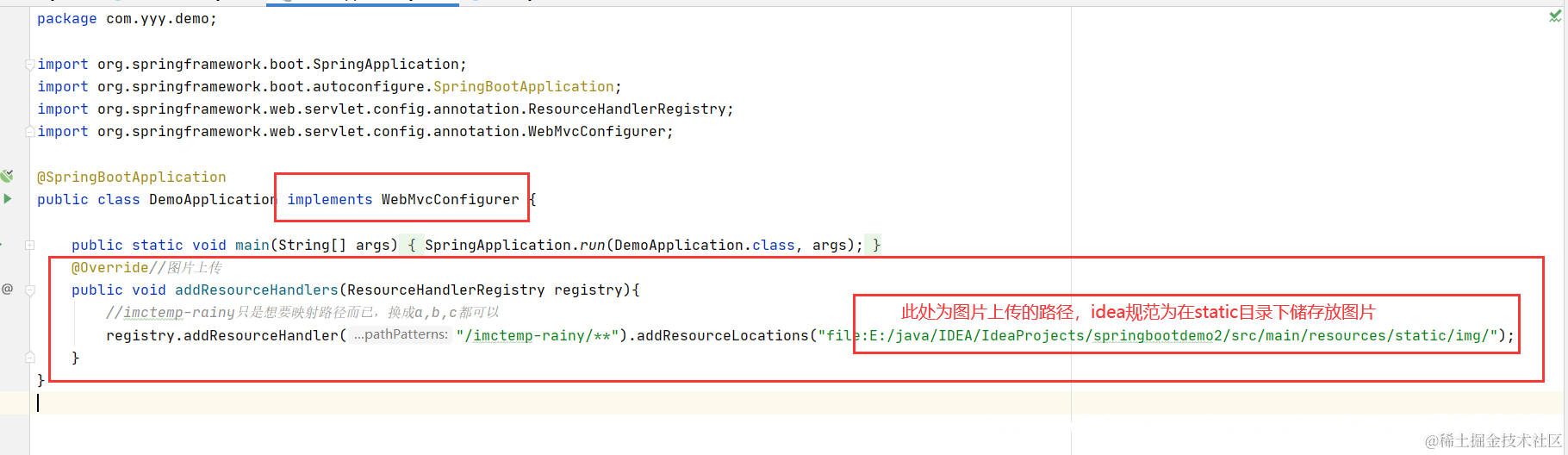This screenshot has width=1568, height=455.
Task: Expand the folded opening brace after main(String[] args)
Action: pos(412,245)
